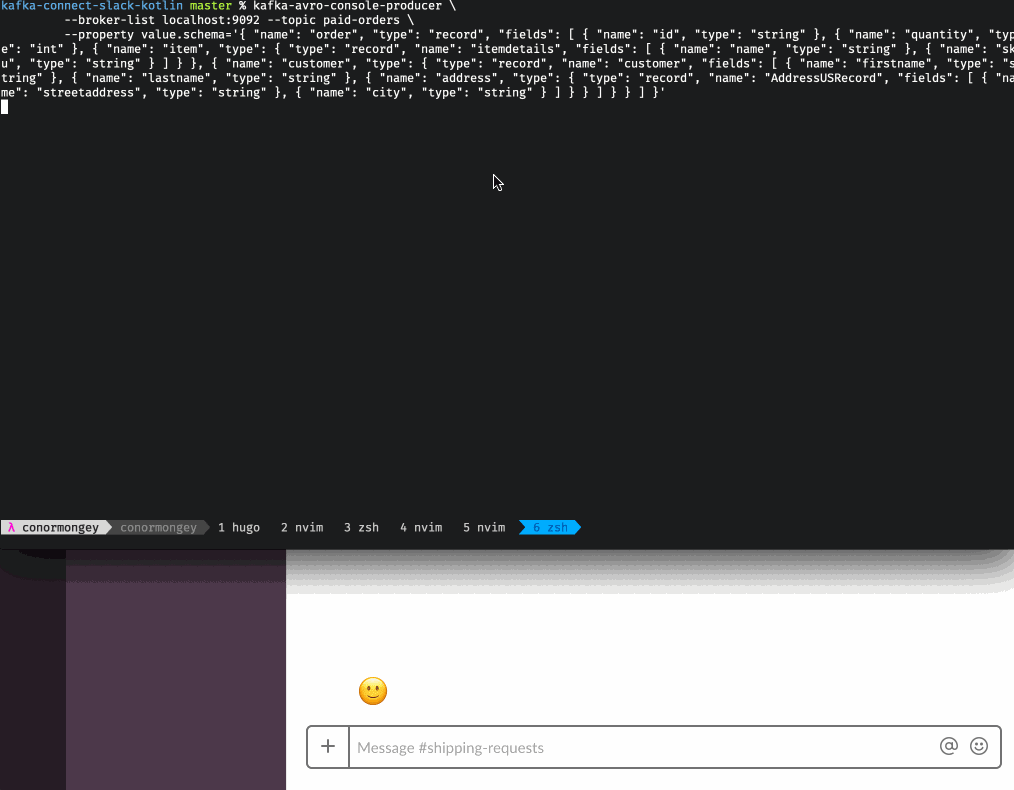Viewport: 1014px width, 790px height.
Task: Click the terminal block cursor
Action: pyautogui.click(x=5, y=107)
